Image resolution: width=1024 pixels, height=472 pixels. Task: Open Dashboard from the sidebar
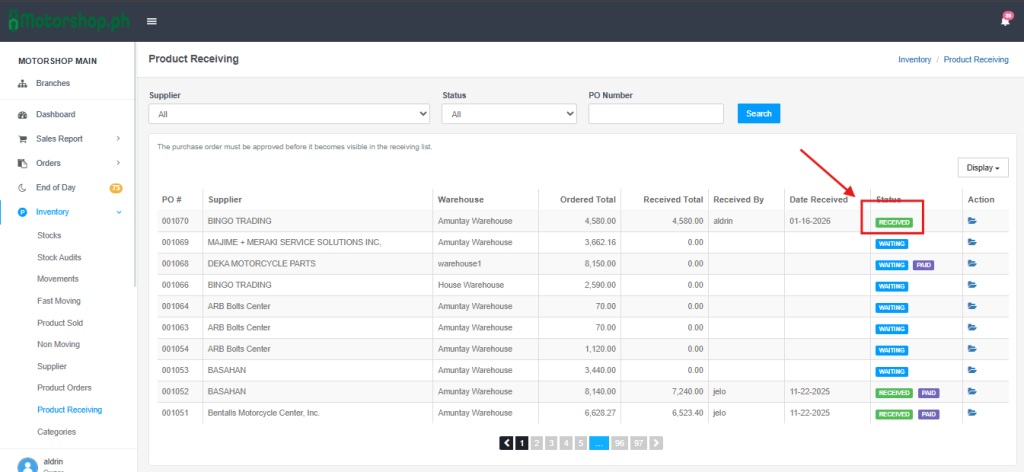(55, 115)
